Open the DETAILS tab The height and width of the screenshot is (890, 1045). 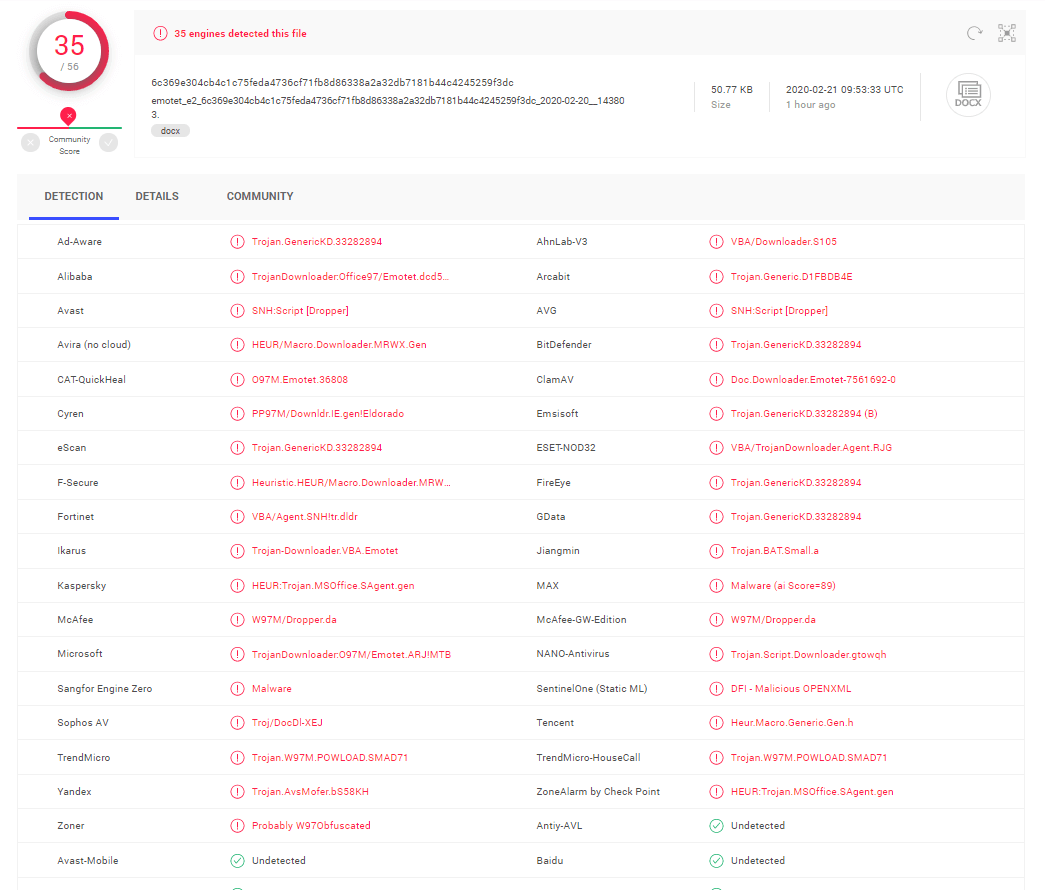pos(157,197)
